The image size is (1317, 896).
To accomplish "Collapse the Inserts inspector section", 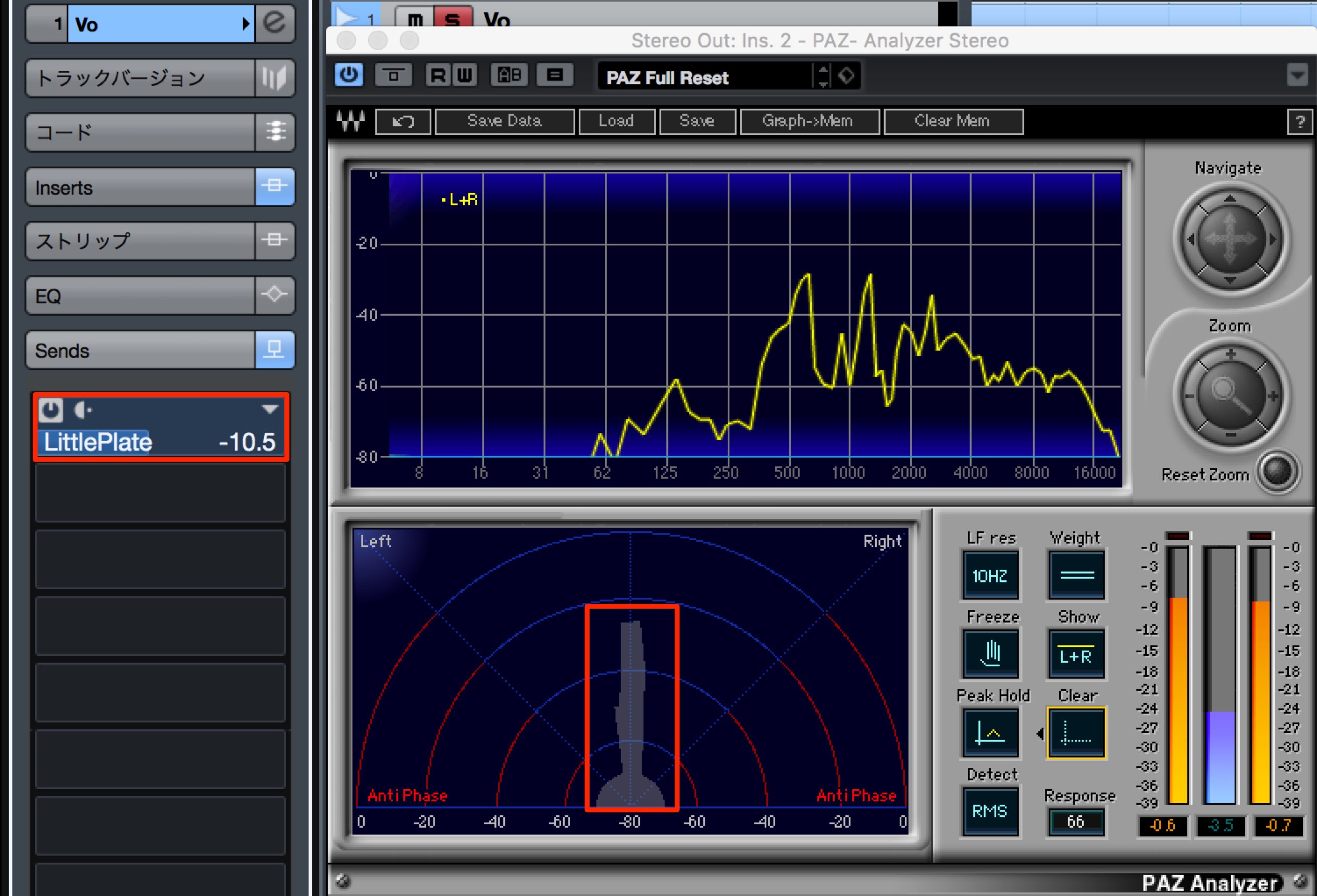I will tap(141, 186).
